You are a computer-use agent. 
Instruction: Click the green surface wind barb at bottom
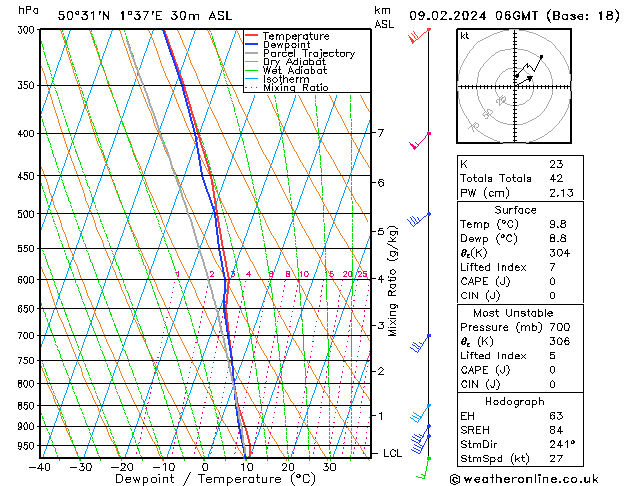click(x=424, y=468)
